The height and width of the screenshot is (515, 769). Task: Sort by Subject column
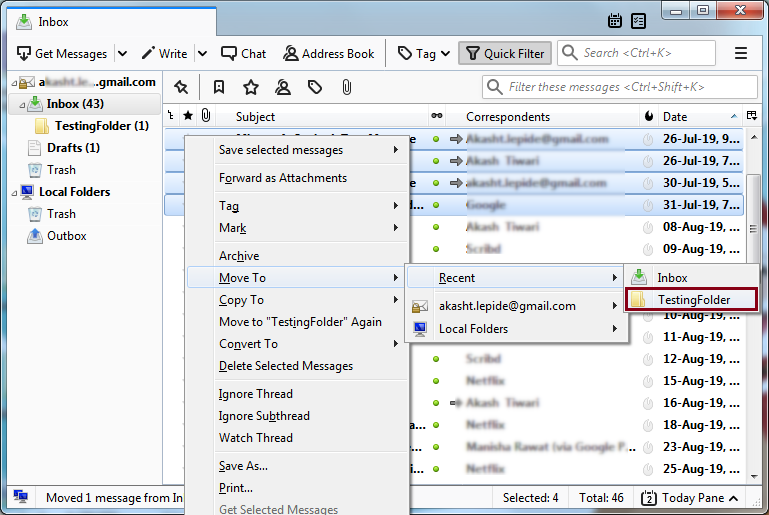point(255,117)
